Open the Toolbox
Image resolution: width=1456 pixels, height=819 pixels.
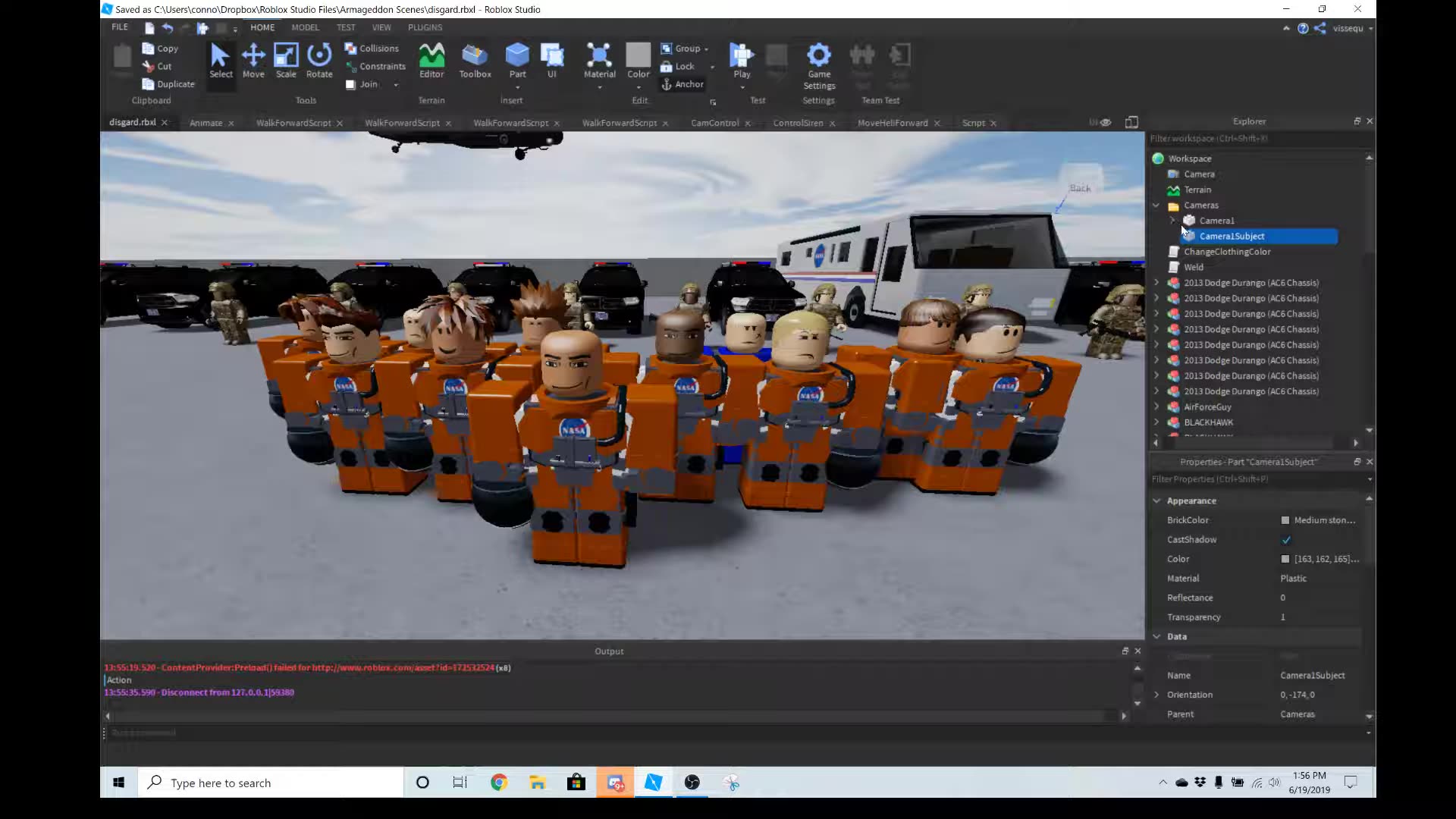(x=475, y=61)
